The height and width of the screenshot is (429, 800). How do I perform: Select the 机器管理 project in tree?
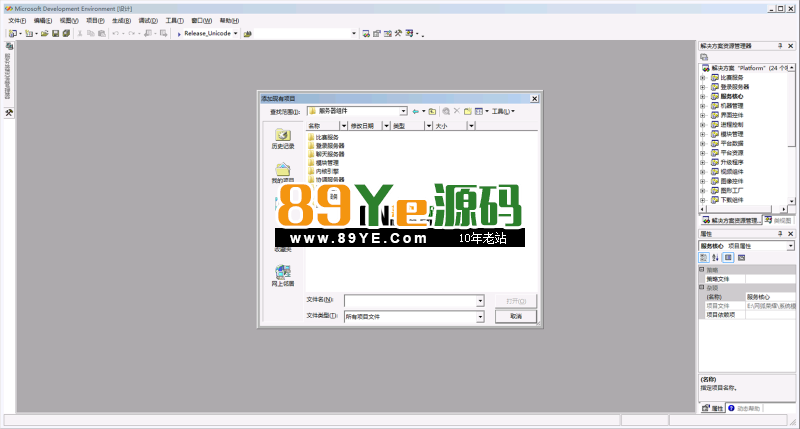pos(728,106)
